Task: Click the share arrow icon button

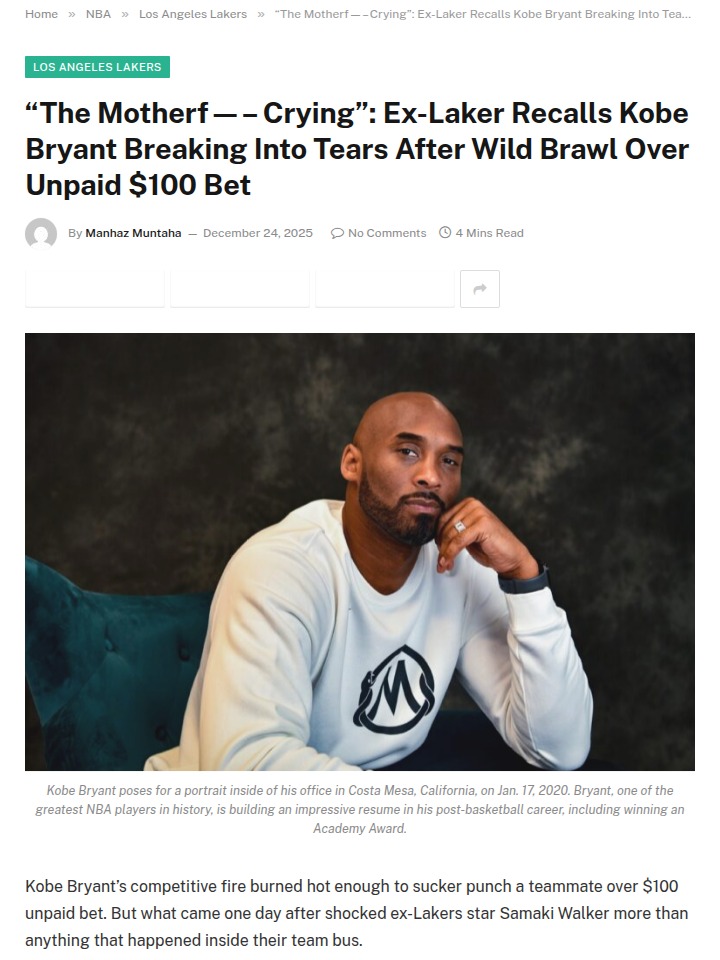Action: [x=479, y=288]
